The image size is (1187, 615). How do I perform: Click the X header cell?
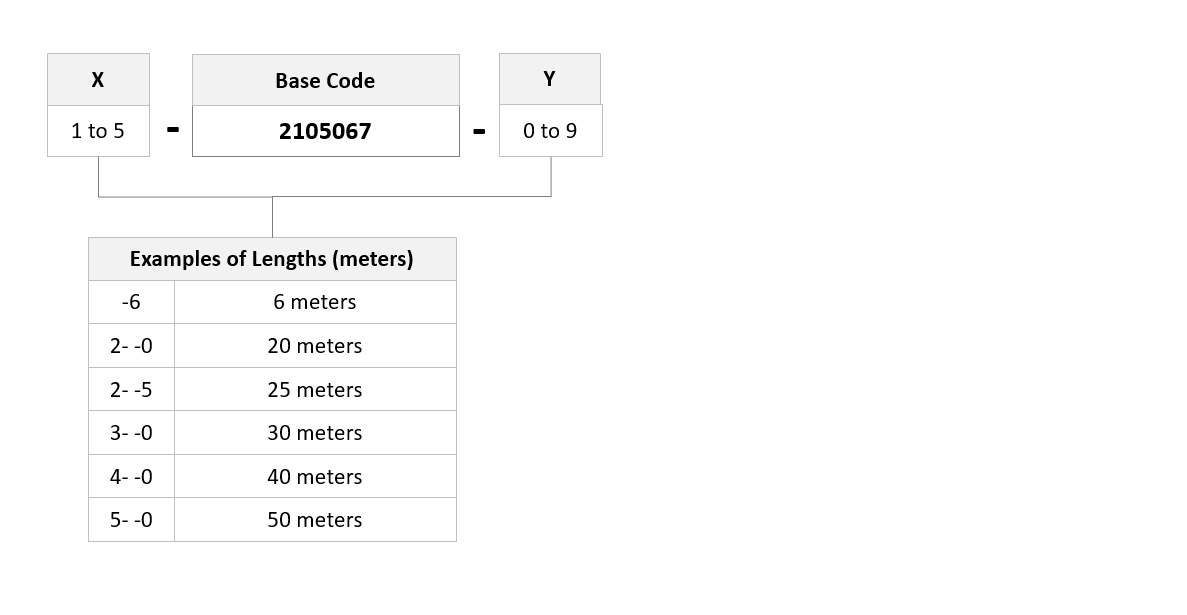pyautogui.click(x=98, y=80)
